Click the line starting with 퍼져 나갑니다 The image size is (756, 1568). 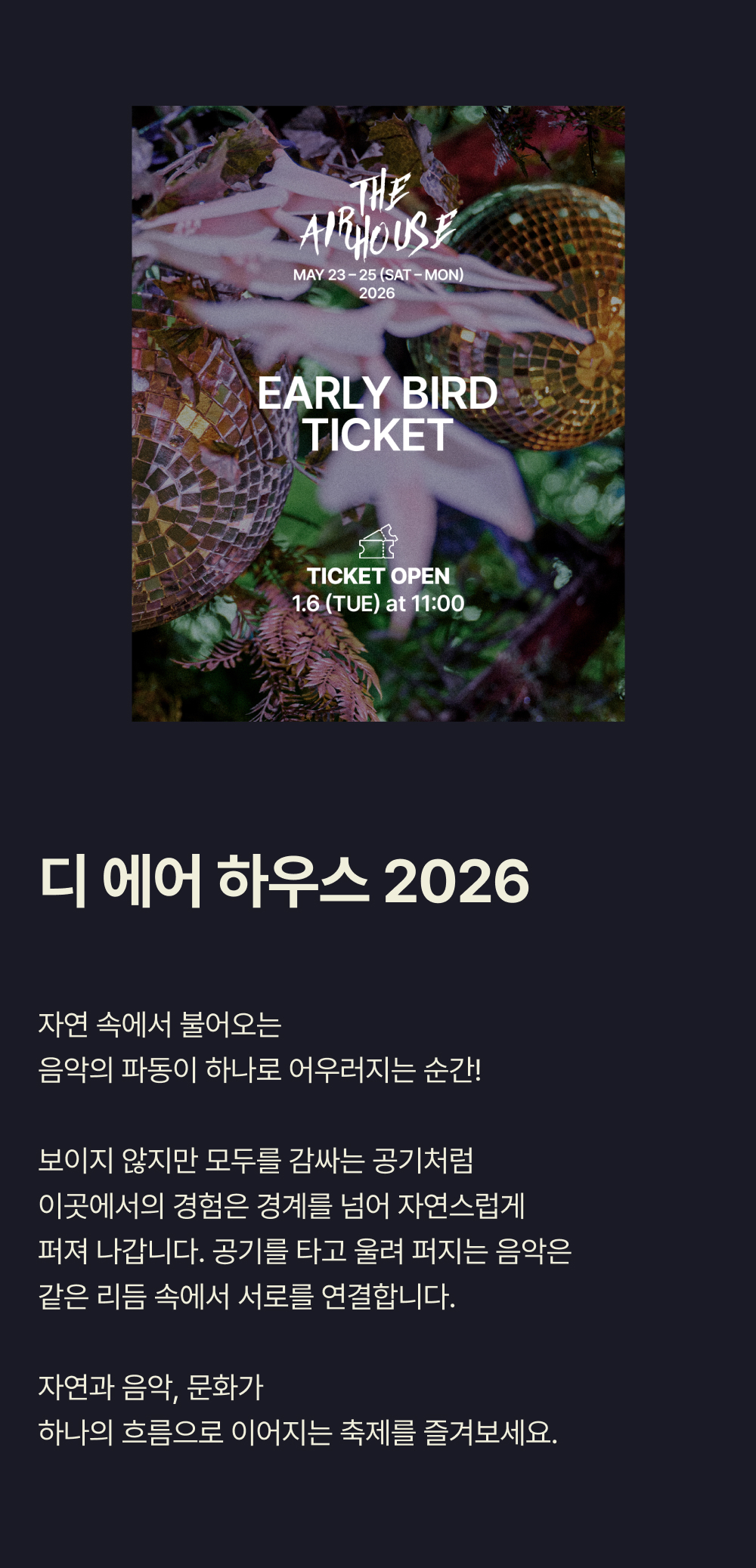[x=305, y=1251]
